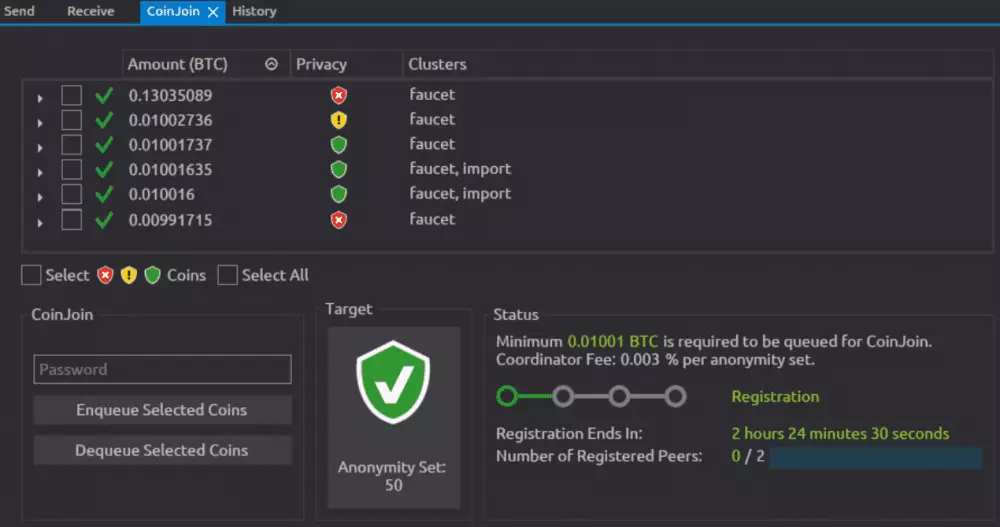Click the green checkmark beside 0.13035089
The image size is (1000, 527).
(104, 96)
